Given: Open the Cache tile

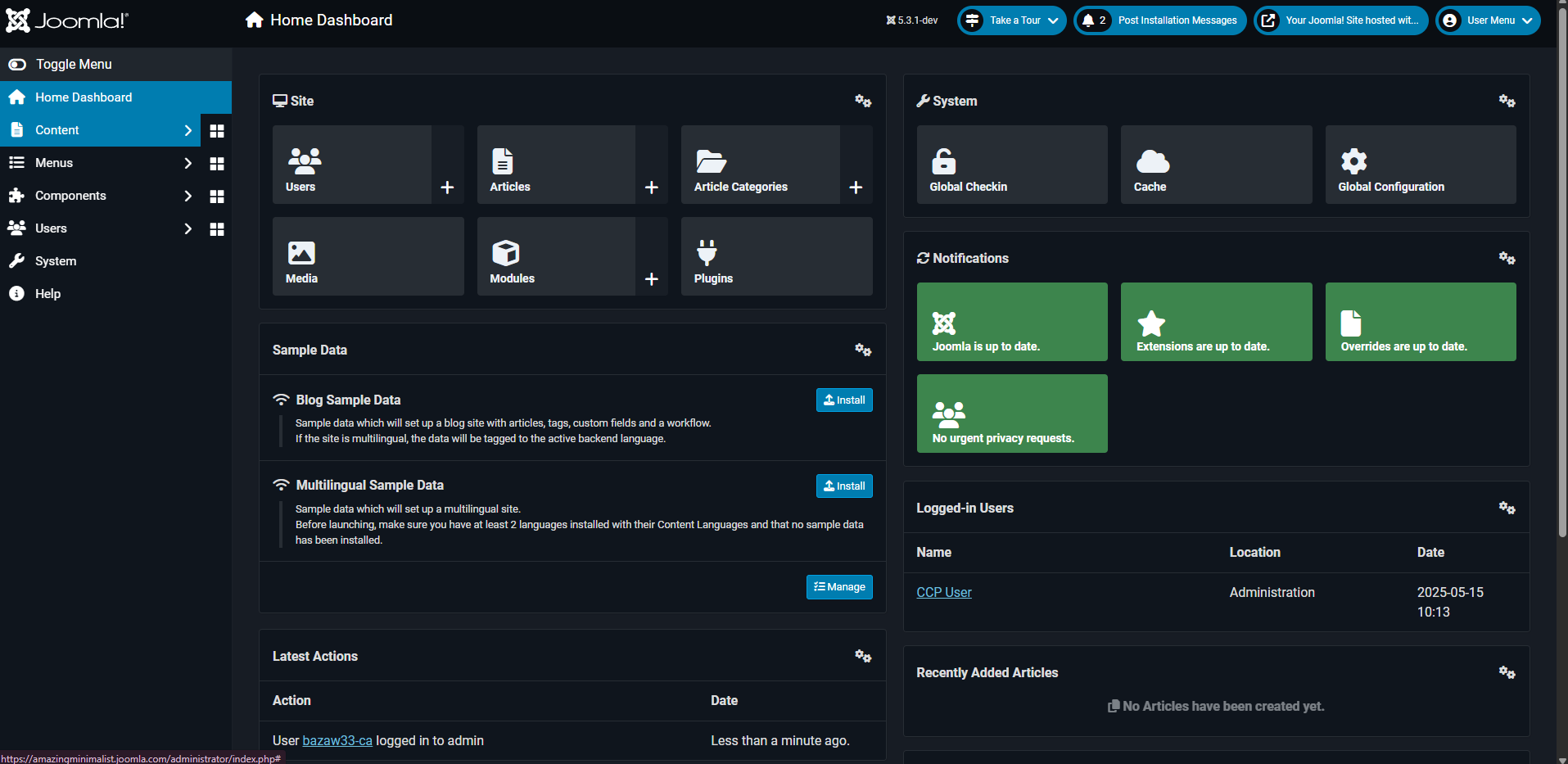Looking at the screenshot, I should point(1215,165).
